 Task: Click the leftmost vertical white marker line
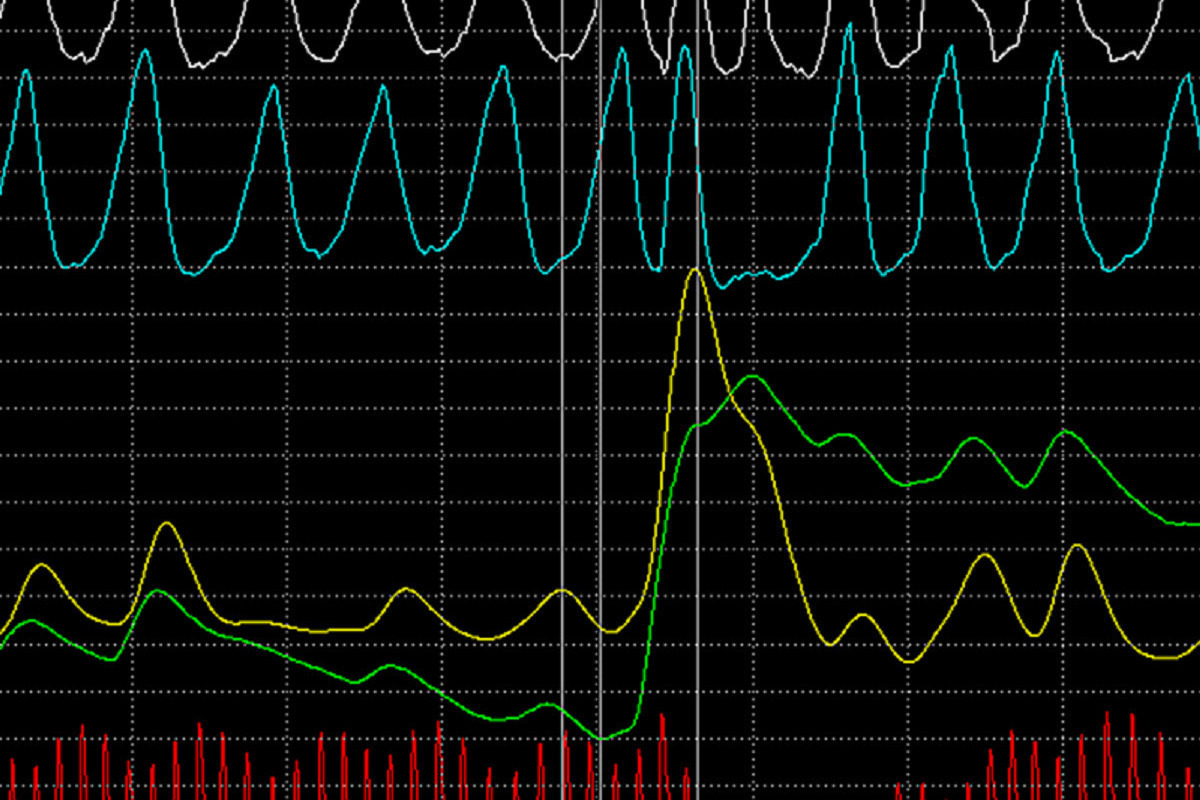click(562, 400)
